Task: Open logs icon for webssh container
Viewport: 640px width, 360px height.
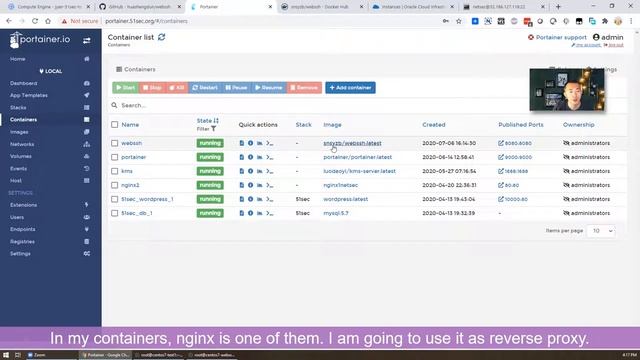Action: click(242, 143)
